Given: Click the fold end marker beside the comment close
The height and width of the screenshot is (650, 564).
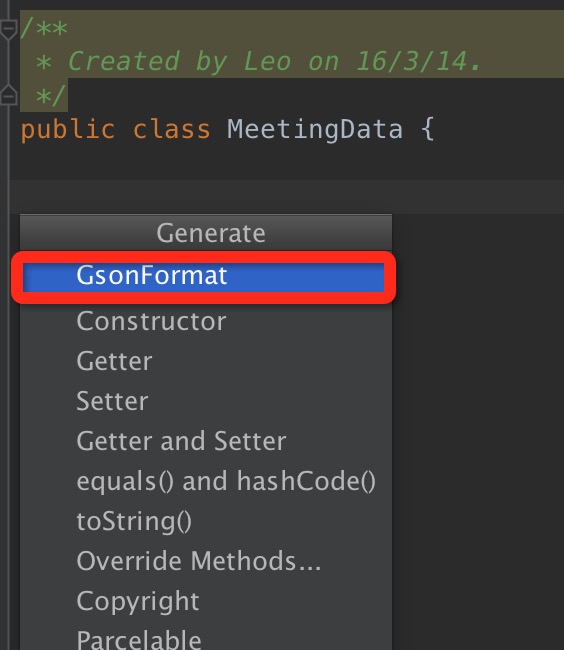Looking at the screenshot, I should coord(8,95).
